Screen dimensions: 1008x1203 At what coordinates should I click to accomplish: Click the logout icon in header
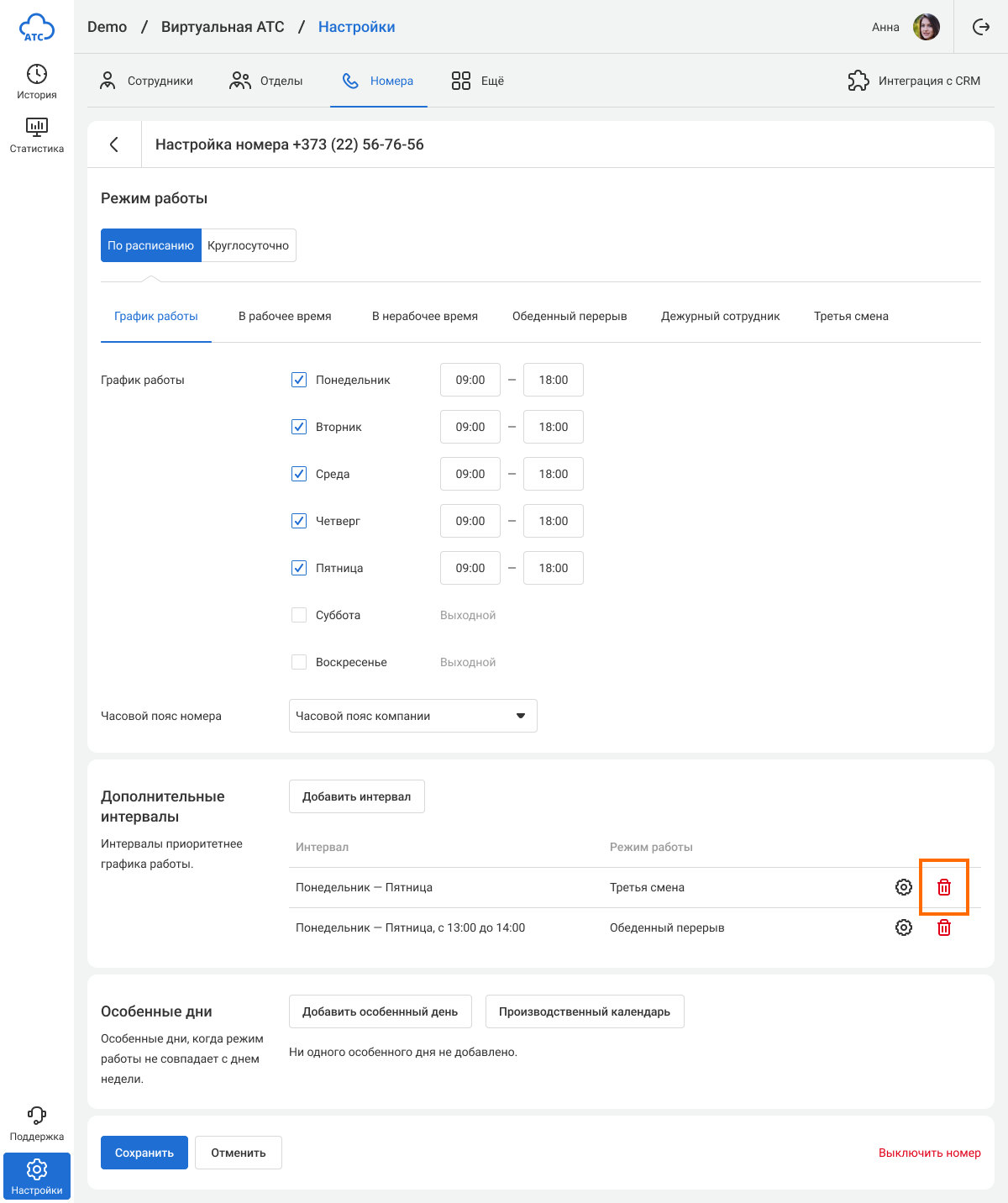coord(981,27)
